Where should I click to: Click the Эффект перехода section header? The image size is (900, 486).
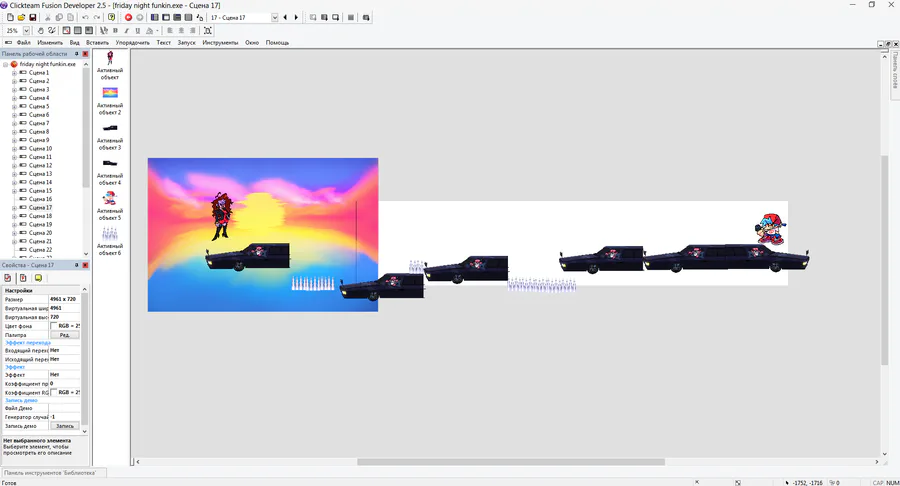tap(28, 343)
